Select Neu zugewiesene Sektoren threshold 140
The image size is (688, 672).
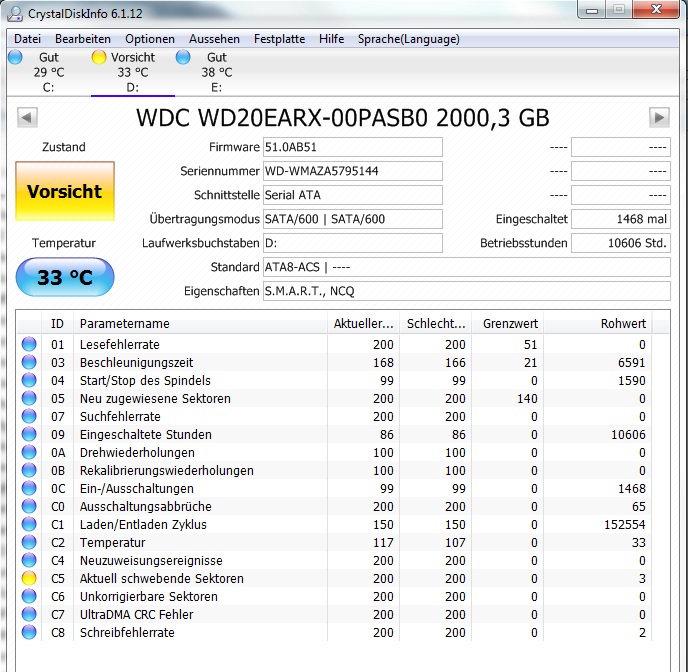527,399
